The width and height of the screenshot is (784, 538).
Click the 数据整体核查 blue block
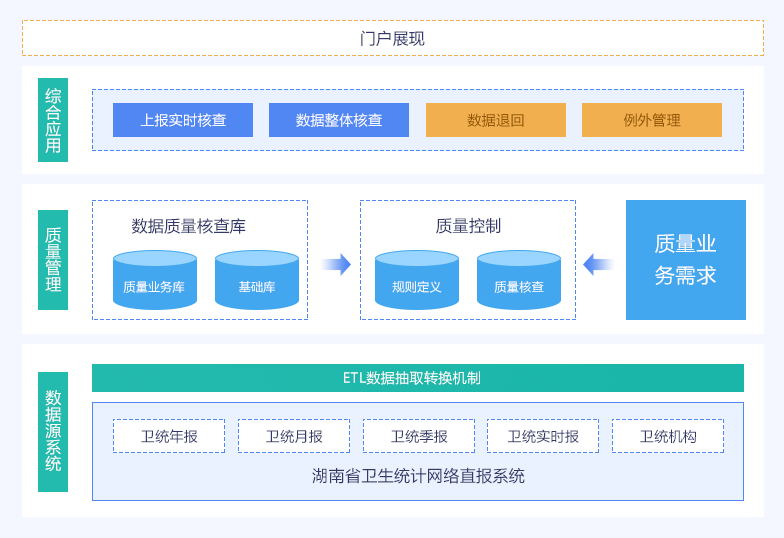click(339, 120)
